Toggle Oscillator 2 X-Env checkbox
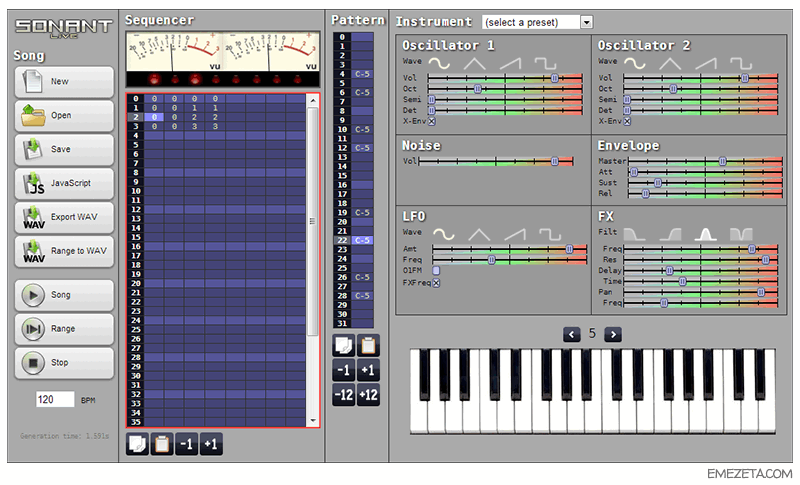Screen dimensions: 800x485 pos(627,121)
